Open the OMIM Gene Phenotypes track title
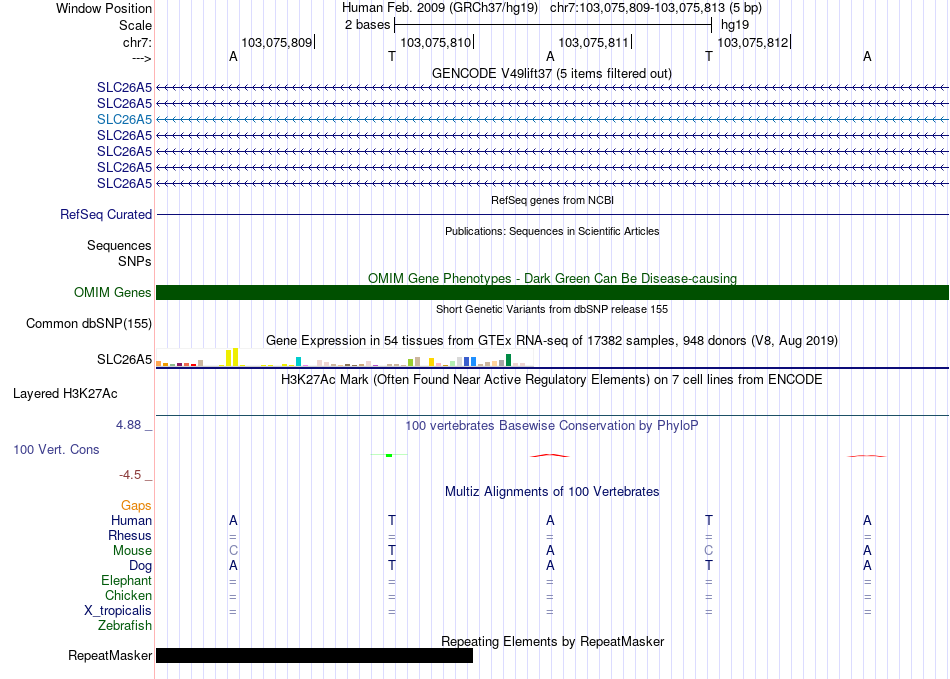950x679 pixels. click(552, 278)
